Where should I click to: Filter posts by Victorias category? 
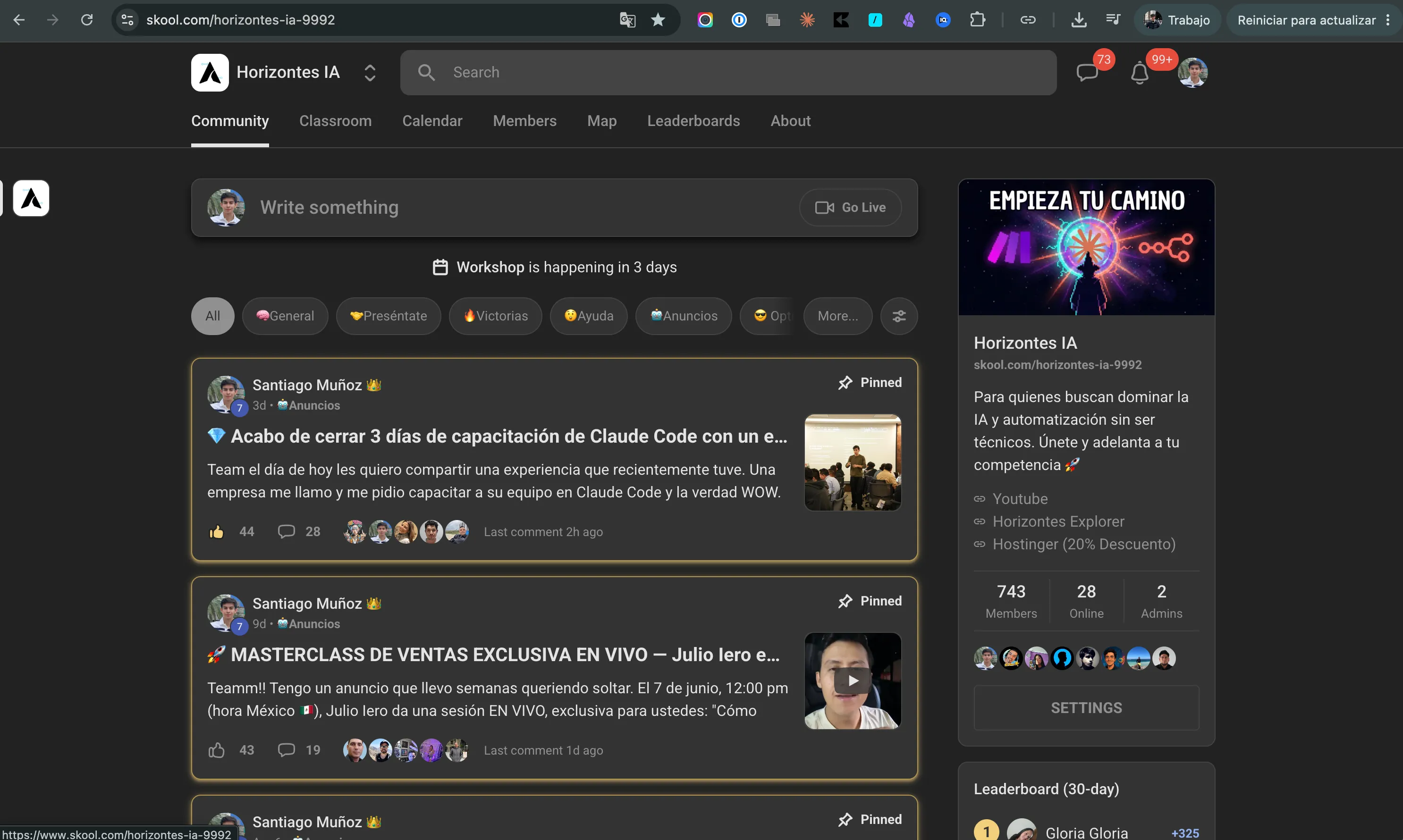point(495,316)
